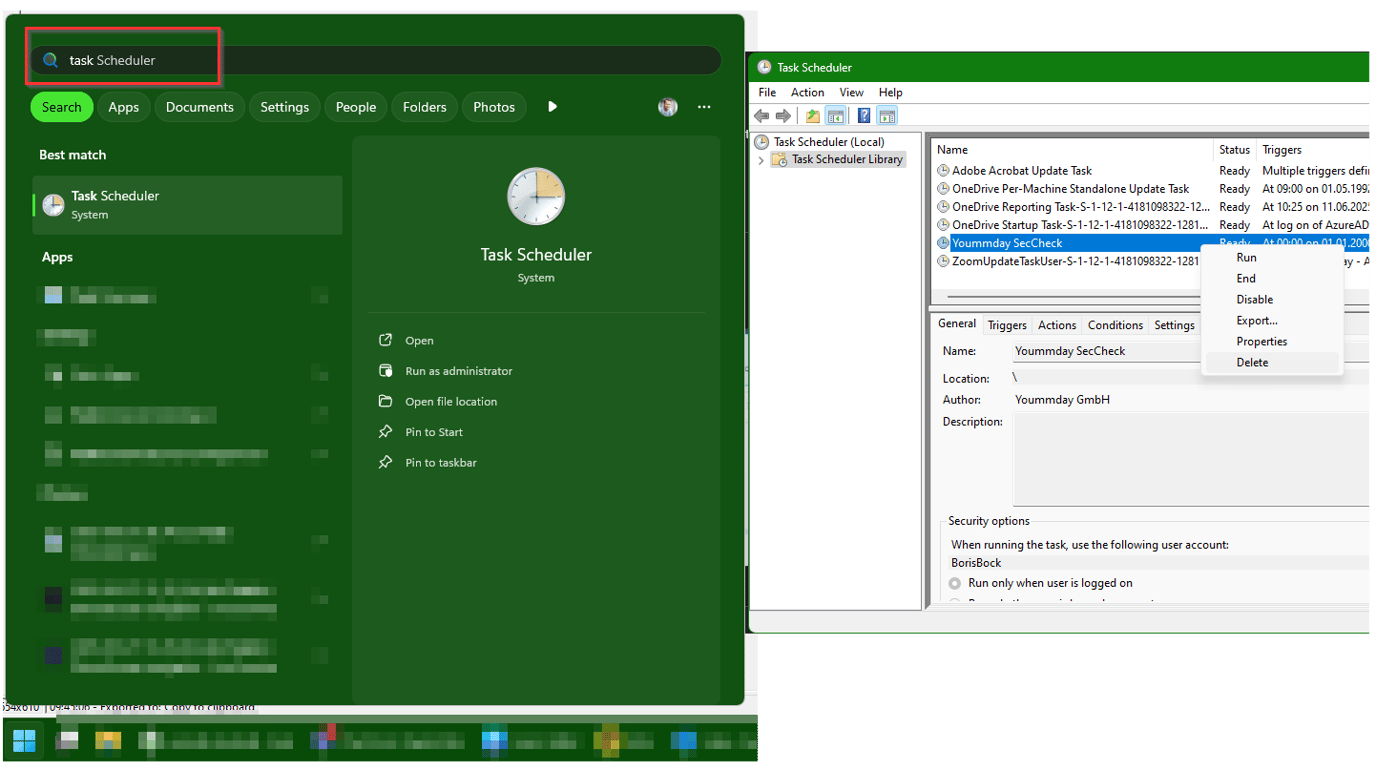Expand the Task Scheduler Library tree node

(x=761, y=160)
